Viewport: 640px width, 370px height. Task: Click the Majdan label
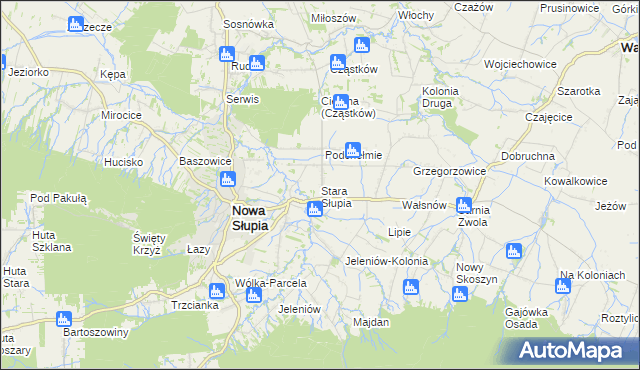pyautogui.click(x=371, y=322)
